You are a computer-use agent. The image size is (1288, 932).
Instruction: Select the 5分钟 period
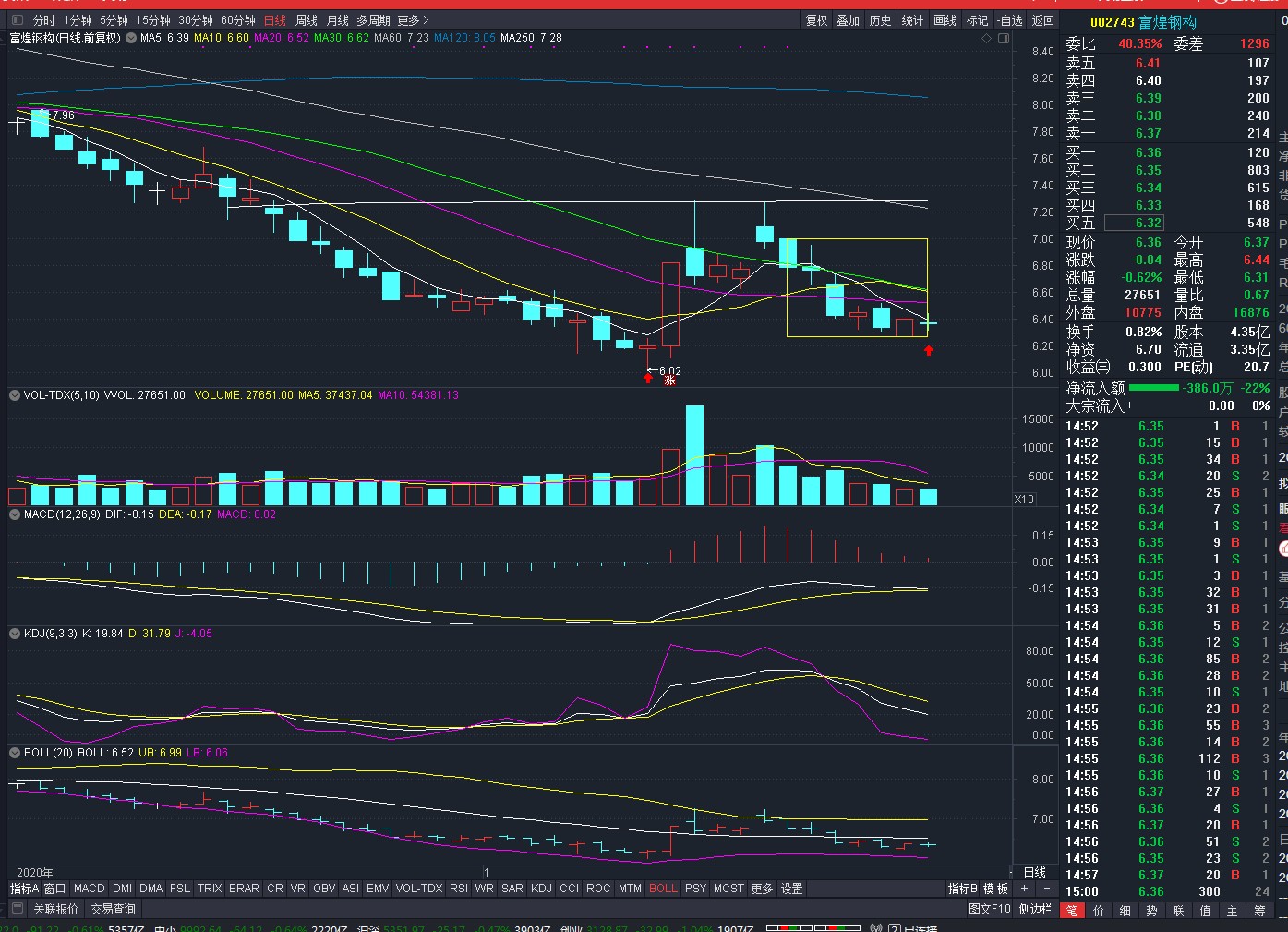[114, 20]
